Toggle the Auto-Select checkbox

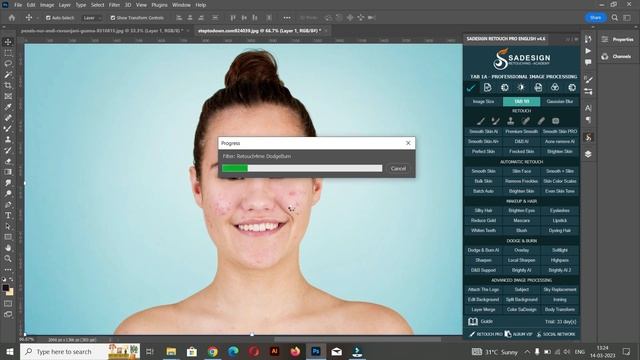pos(48,18)
